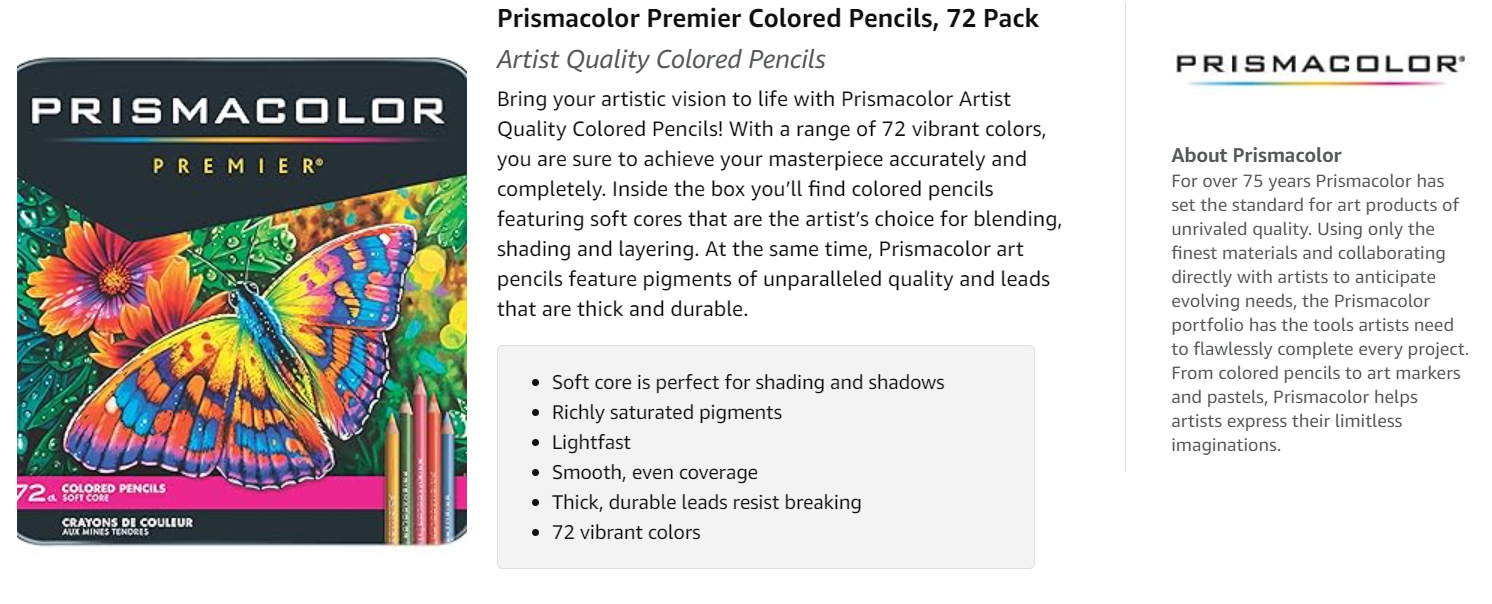Click the 72 vibrant colors bullet
The image size is (1492, 604).
coord(626,532)
